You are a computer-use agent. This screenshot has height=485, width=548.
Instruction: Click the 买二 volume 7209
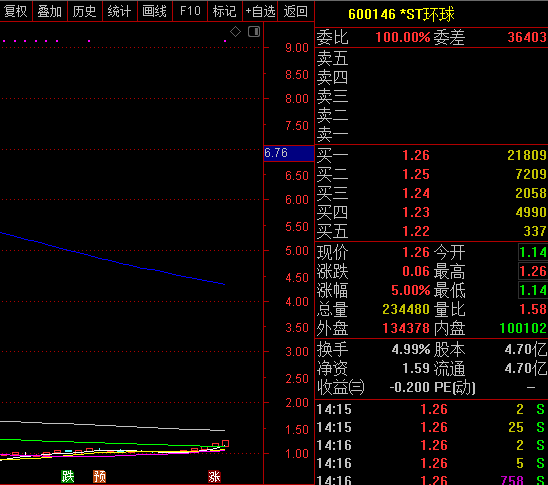(531, 174)
